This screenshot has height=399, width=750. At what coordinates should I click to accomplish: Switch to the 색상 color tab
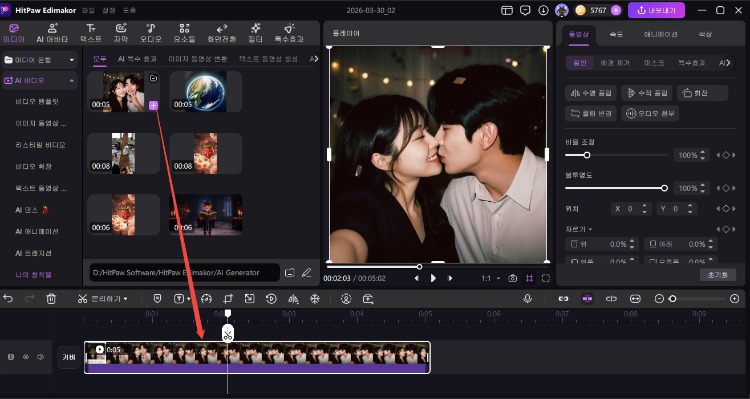coord(705,34)
